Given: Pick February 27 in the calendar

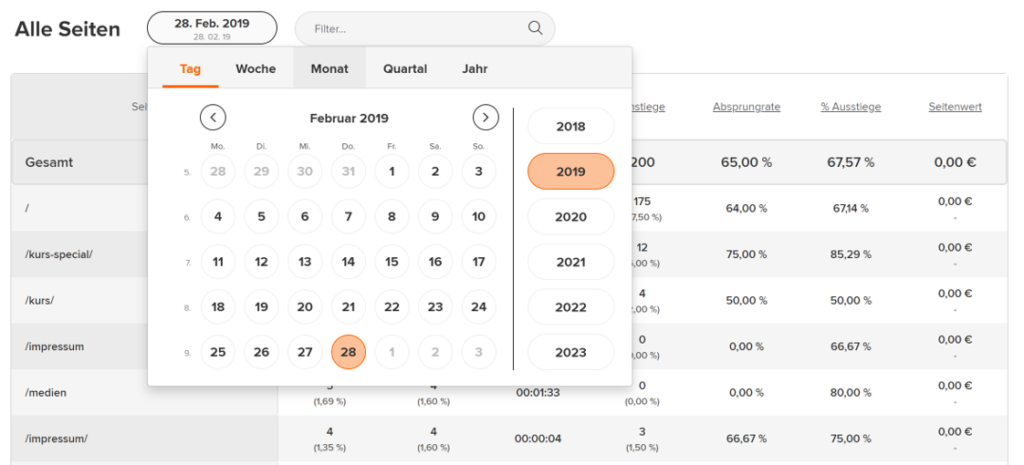Looking at the screenshot, I should pyautogui.click(x=305, y=352).
